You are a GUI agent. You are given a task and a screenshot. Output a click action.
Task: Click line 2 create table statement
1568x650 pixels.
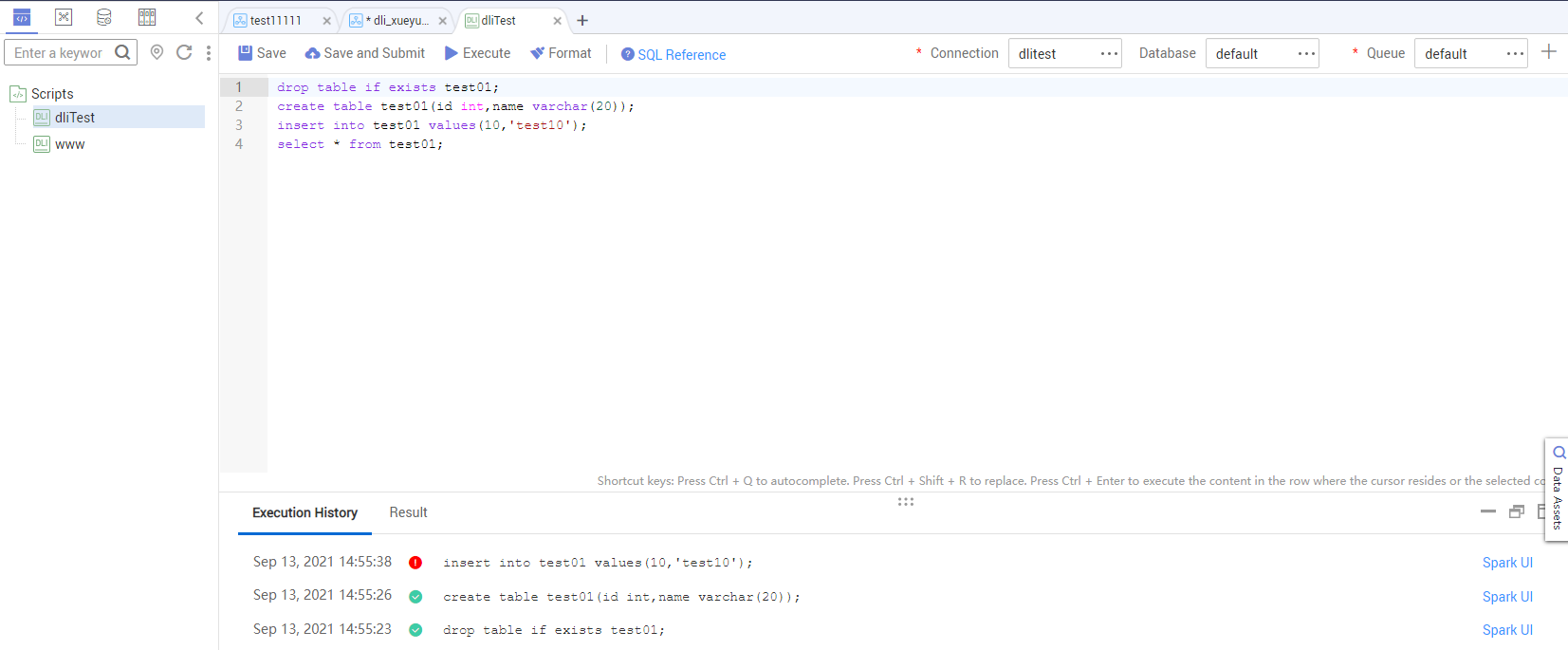[455, 106]
